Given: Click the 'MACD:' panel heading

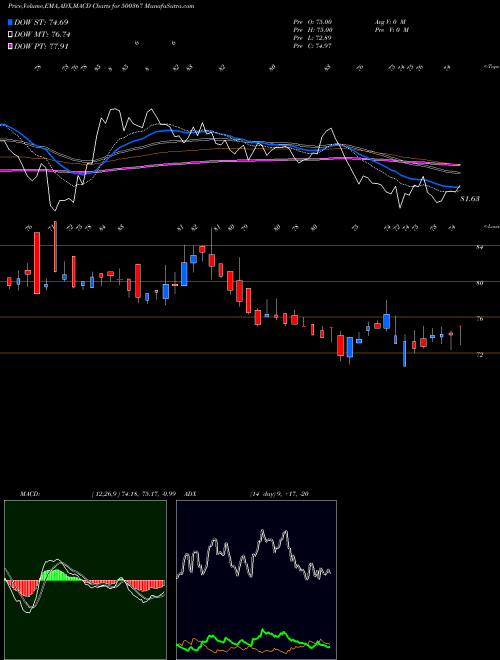Looking at the screenshot, I should point(29,494).
